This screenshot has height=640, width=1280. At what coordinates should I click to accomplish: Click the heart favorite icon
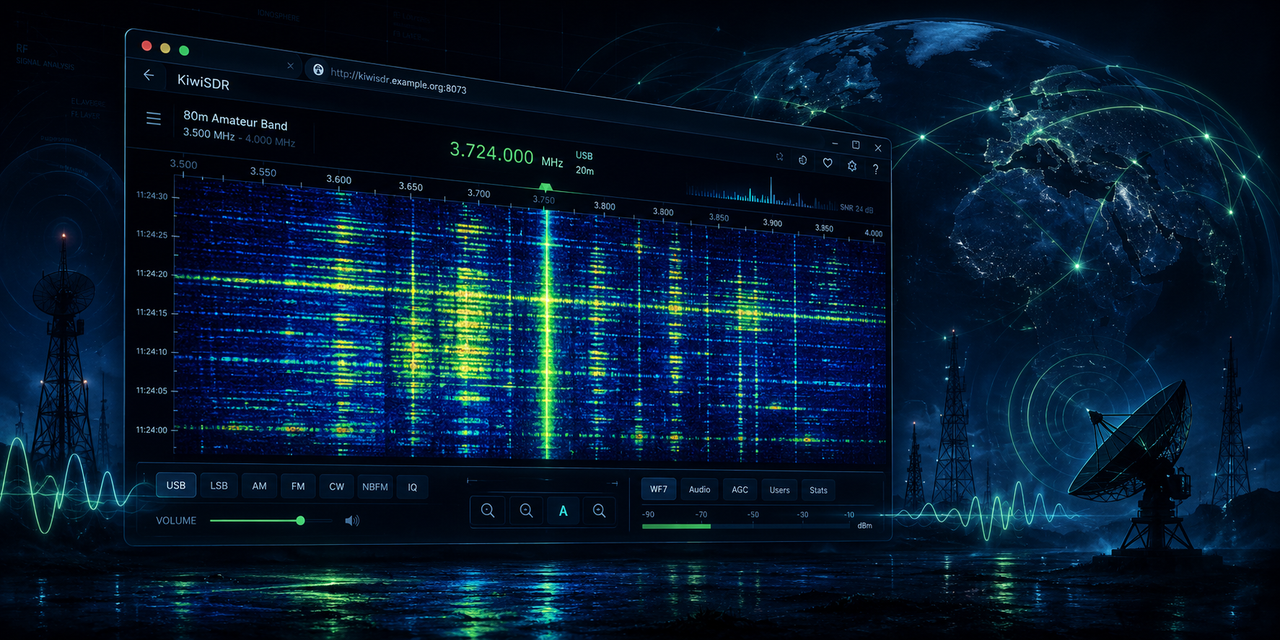coord(828,162)
